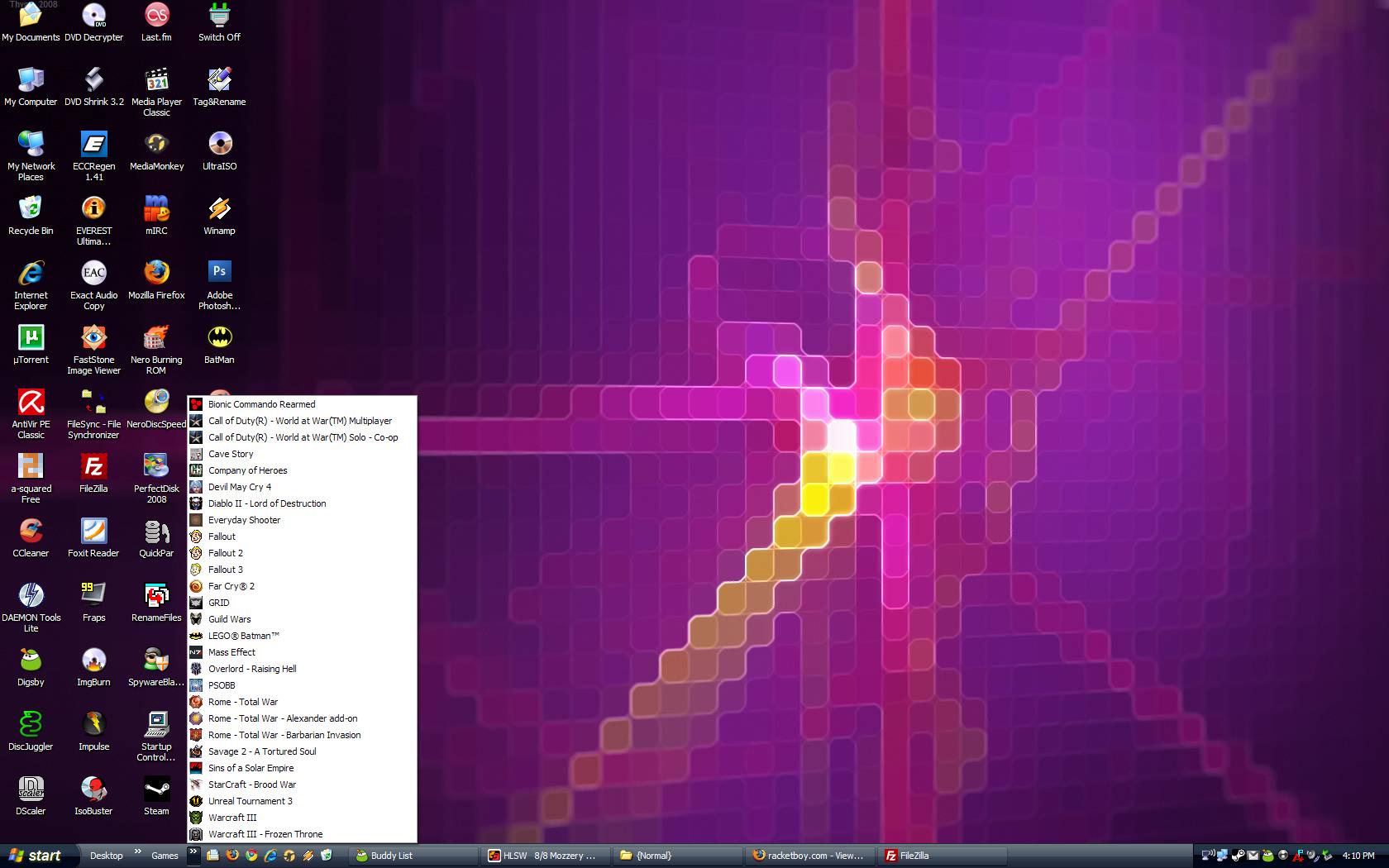
Task: Expand the Desktop toolbar chevron
Action: point(137,851)
